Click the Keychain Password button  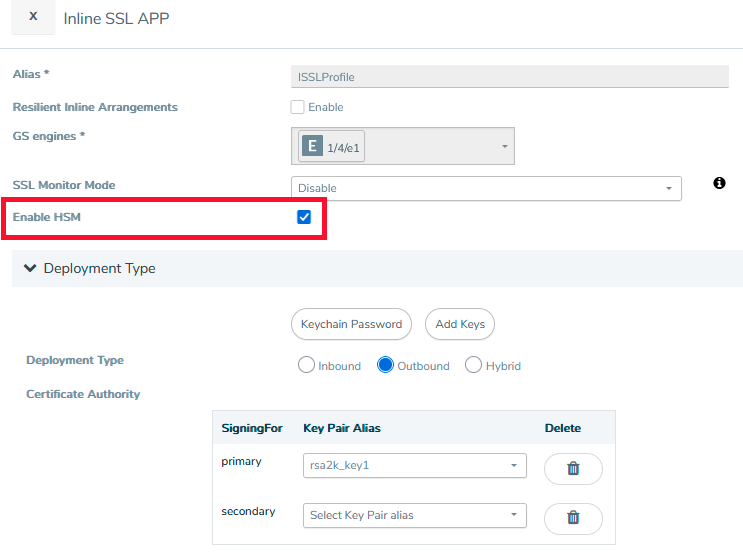pyautogui.click(x=351, y=324)
